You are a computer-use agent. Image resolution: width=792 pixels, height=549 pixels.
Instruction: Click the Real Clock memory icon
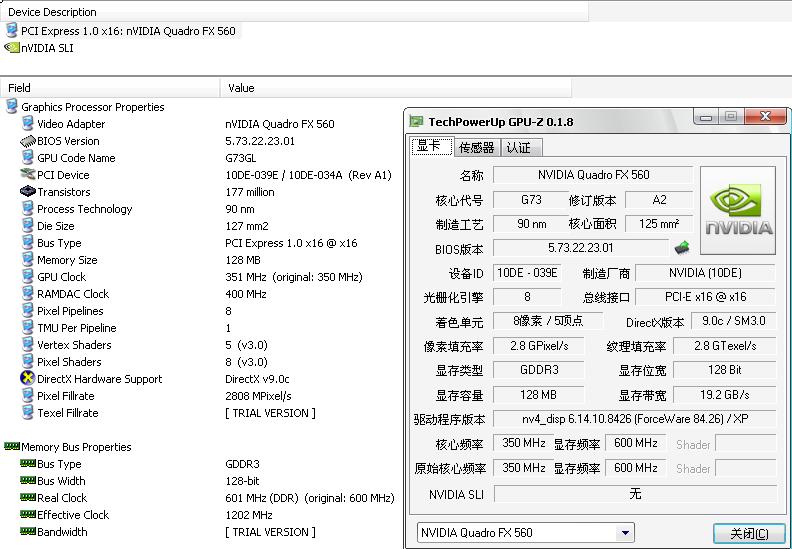click(28, 497)
